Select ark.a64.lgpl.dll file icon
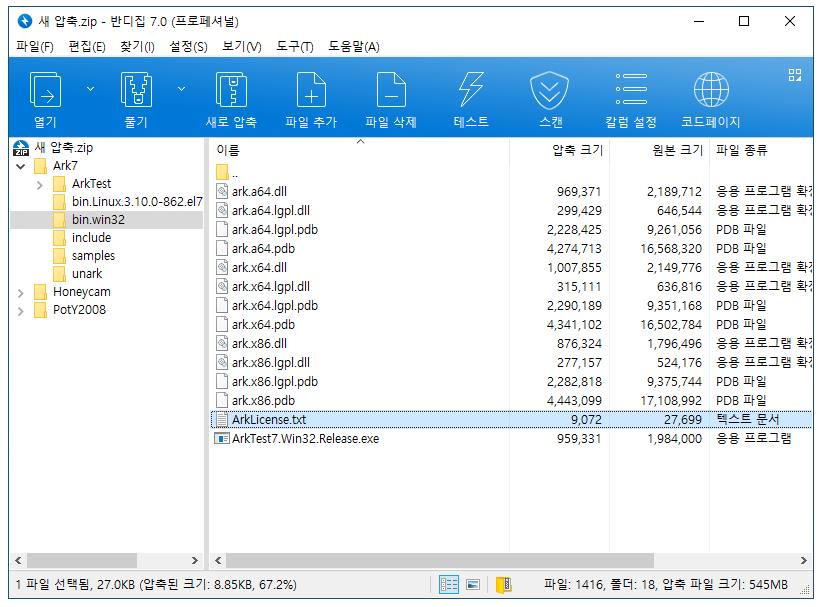 click(x=222, y=210)
